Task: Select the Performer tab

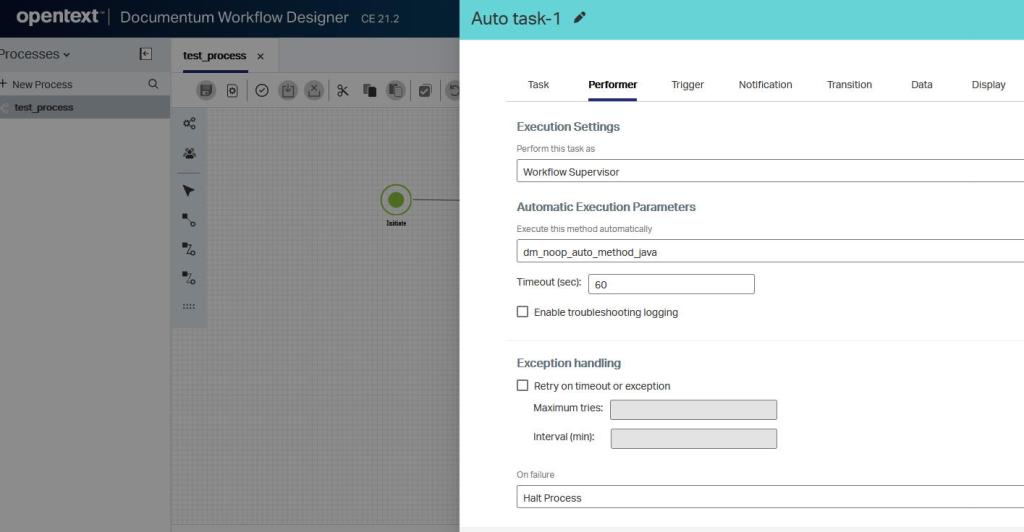Action: pyautogui.click(x=613, y=84)
